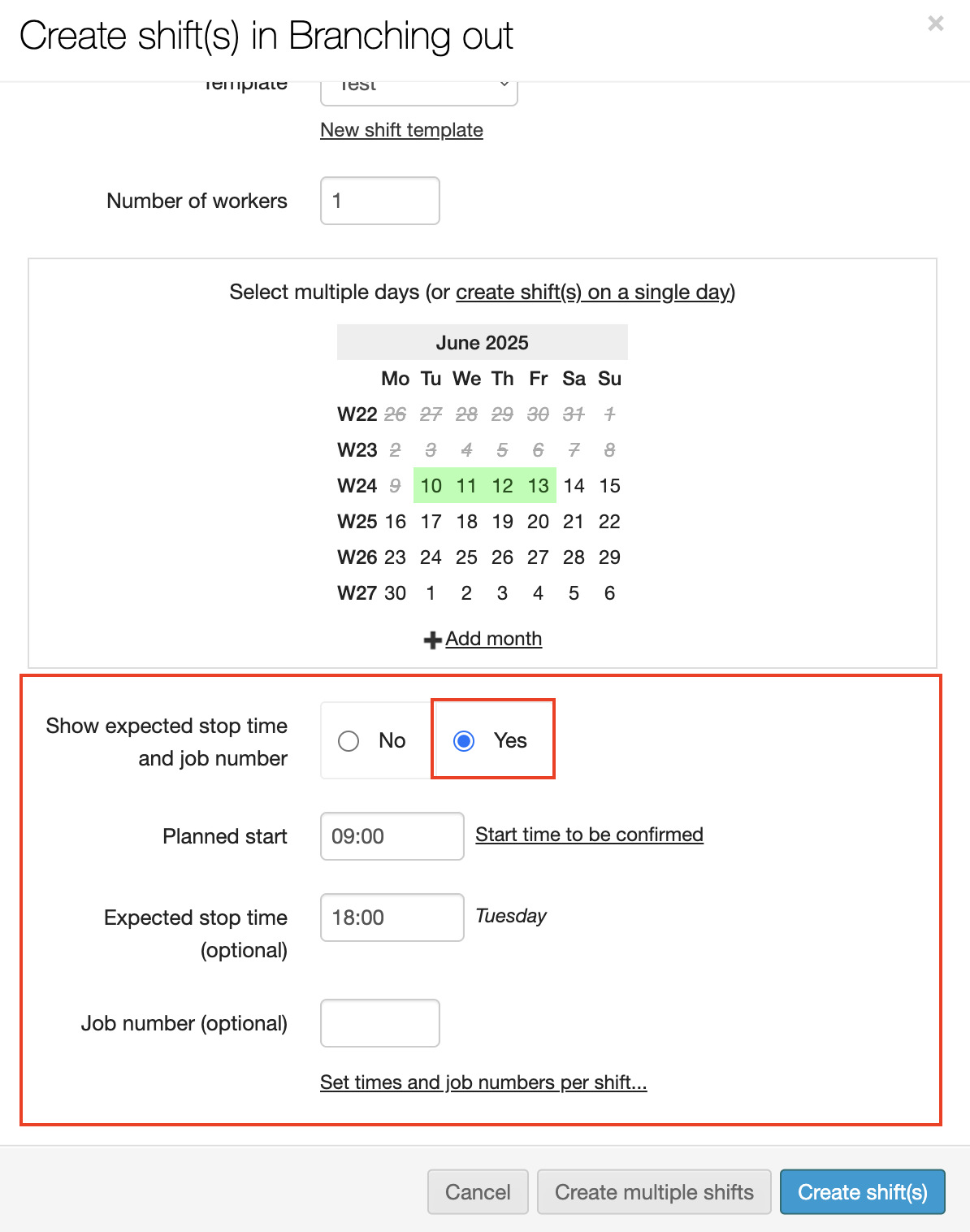Select whole week W25 label

pyautogui.click(x=357, y=522)
